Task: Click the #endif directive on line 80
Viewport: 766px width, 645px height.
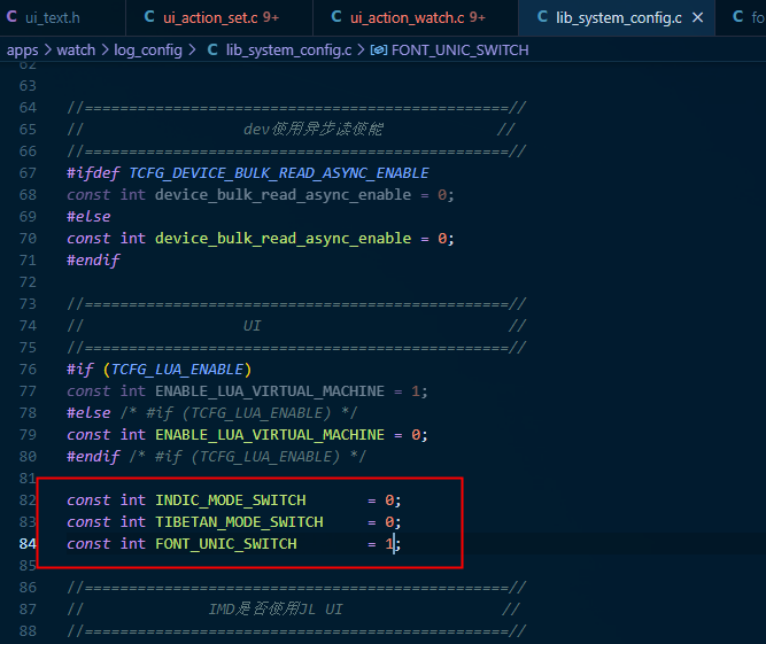Action: click(93, 457)
